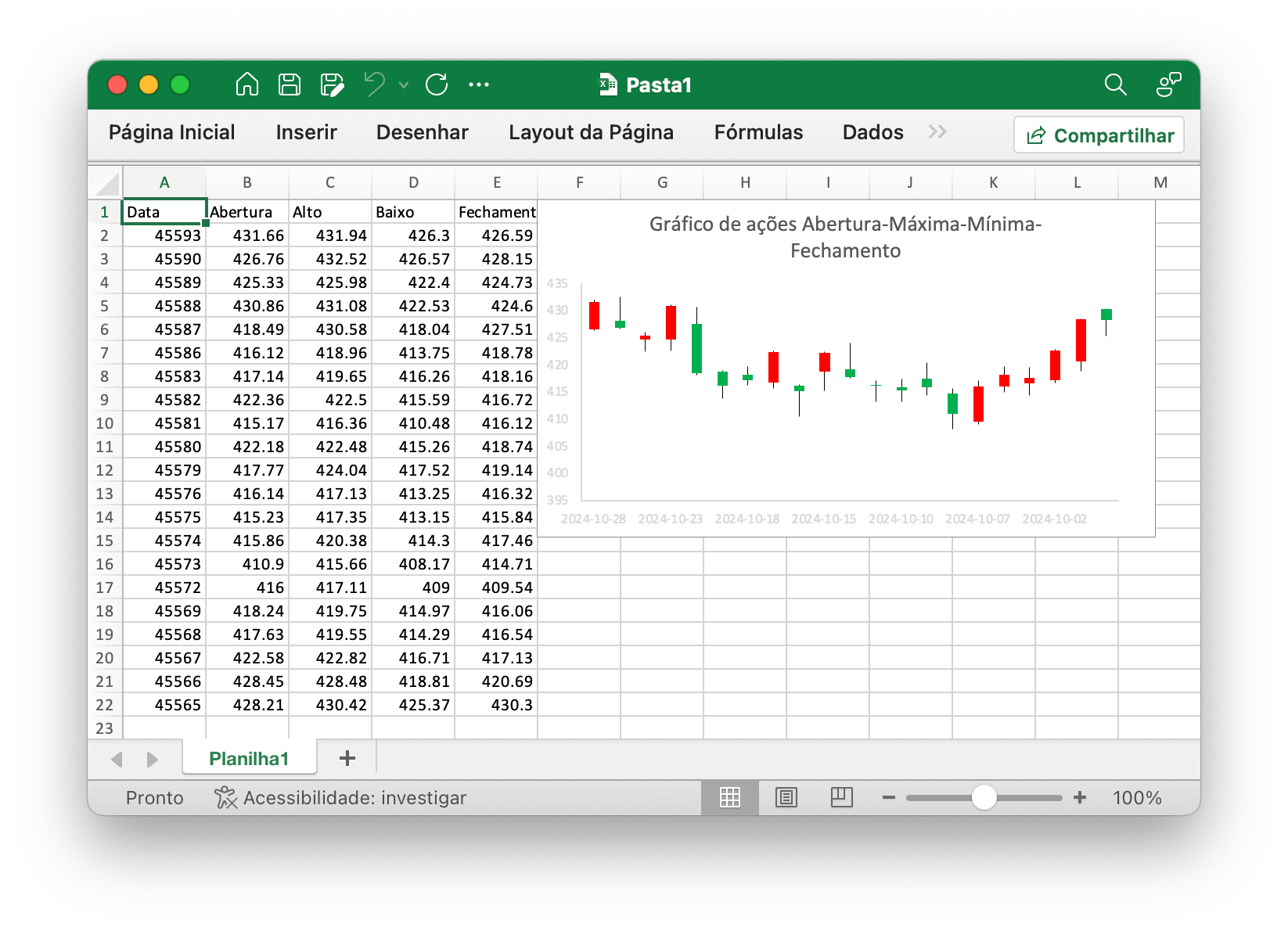Open the Undo history dropdown arrow
This screenshot has height=931, width=1288.
[404, 84]
